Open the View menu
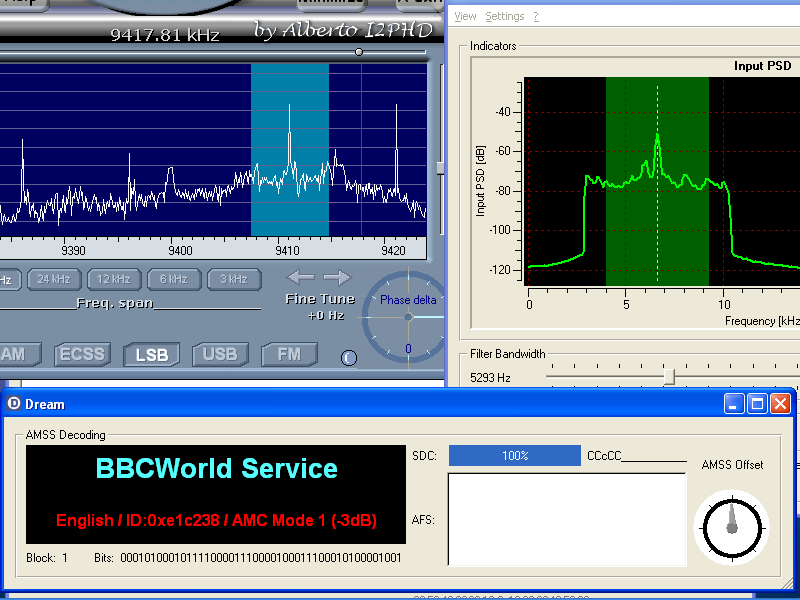The height and width of the screenshot is (600, 800). [465, 16]
